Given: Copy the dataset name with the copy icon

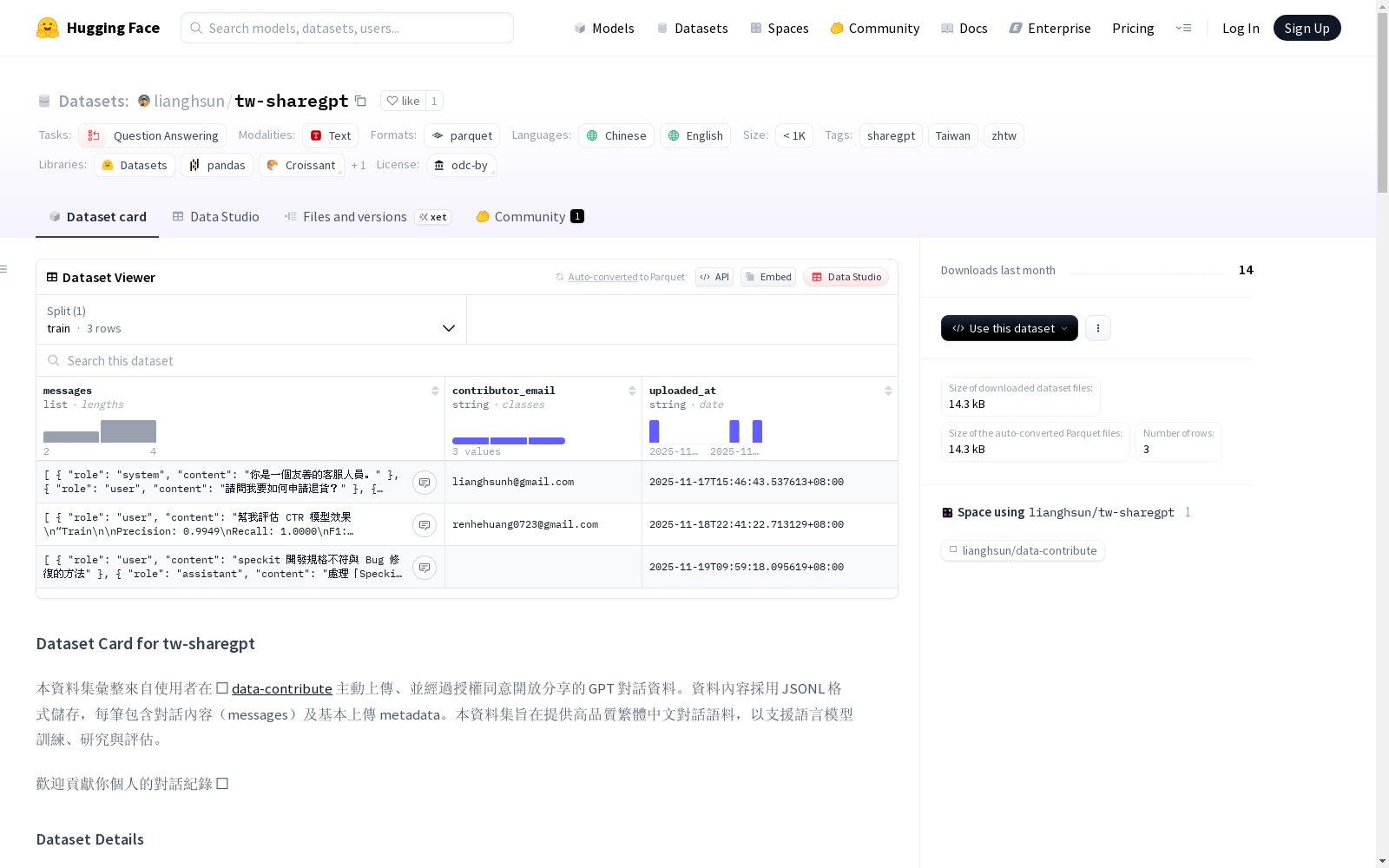Looking at the screenshot, I should tap(360, 101).
